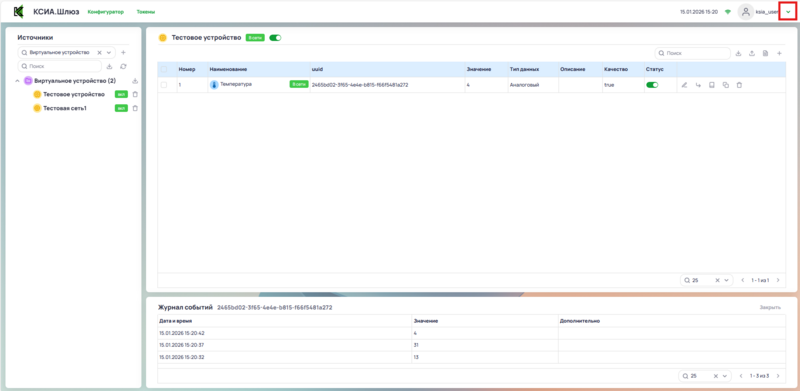Go to previous page in tags table pagination
800x391 pixels.
743,280
